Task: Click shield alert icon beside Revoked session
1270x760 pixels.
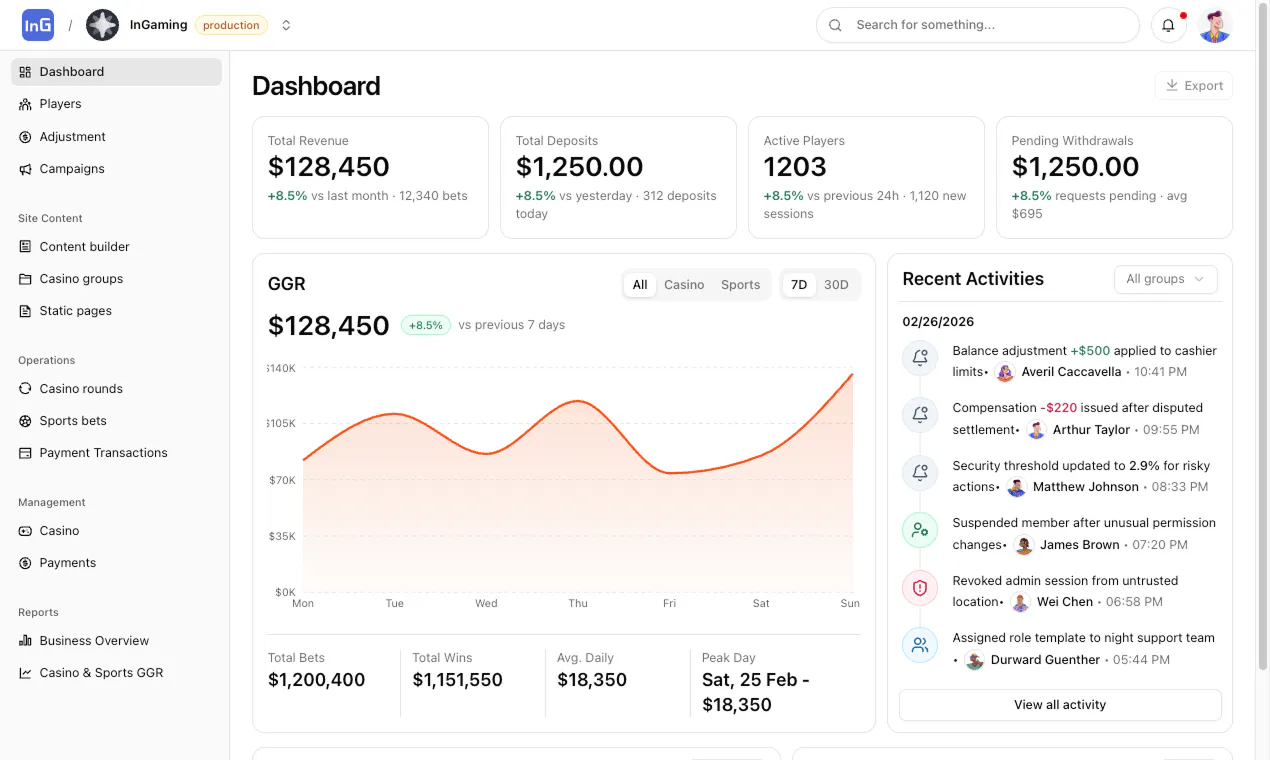Action: [920, 587]
